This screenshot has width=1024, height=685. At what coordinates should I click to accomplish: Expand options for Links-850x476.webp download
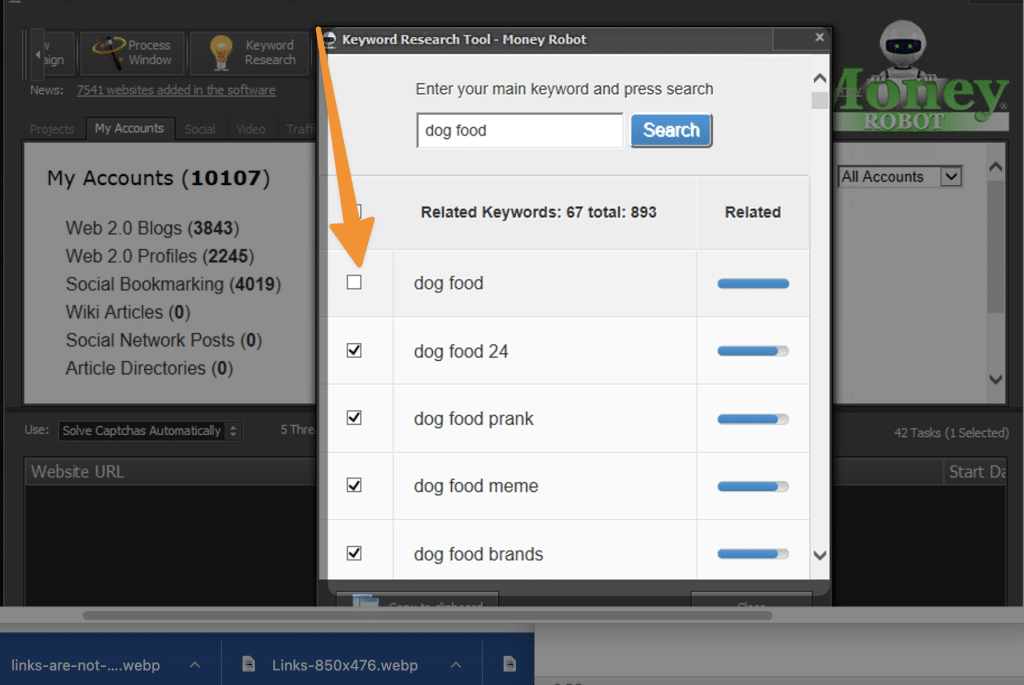click(454, 665)
